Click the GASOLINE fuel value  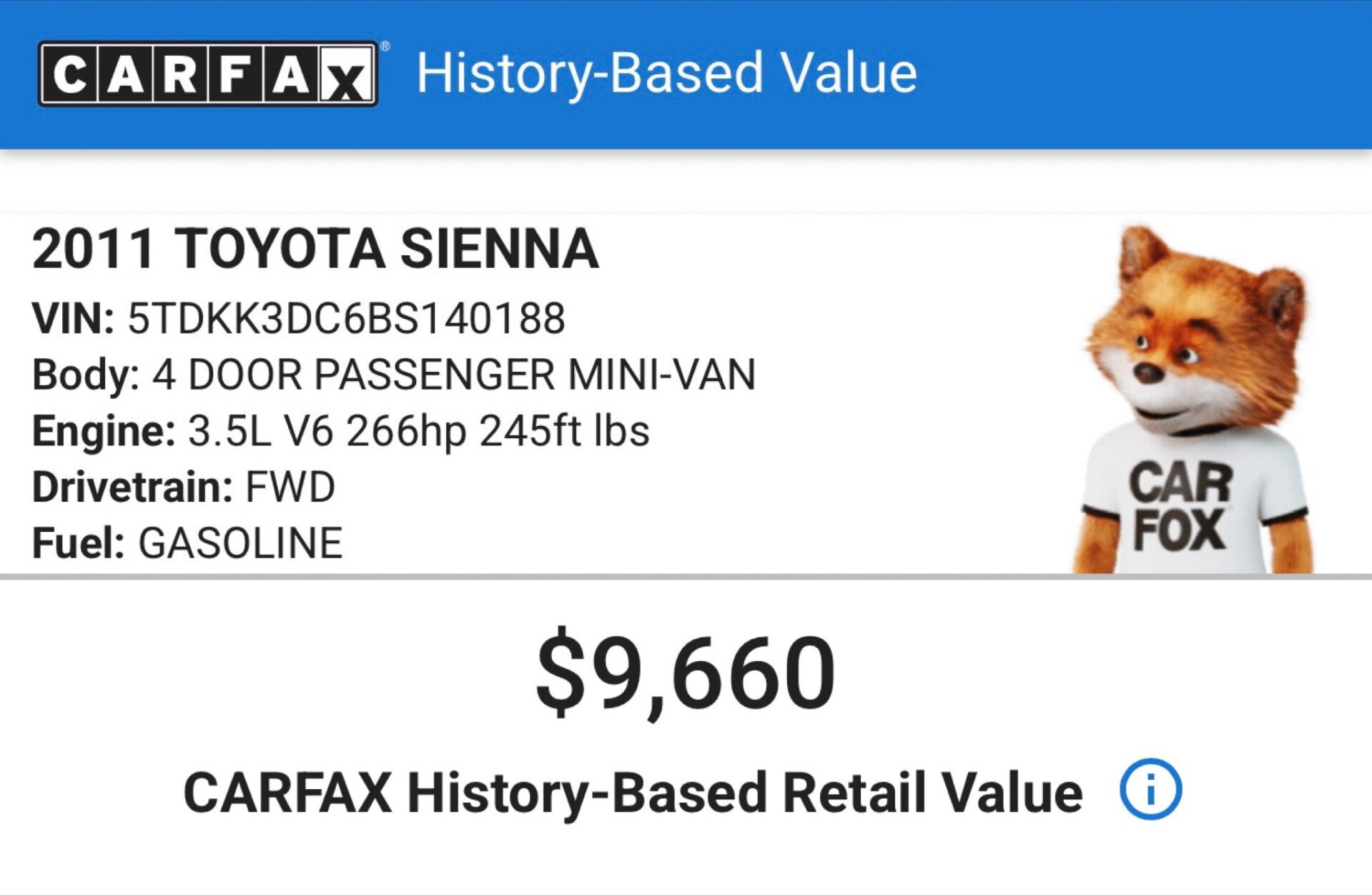click(x=240, y=543)
